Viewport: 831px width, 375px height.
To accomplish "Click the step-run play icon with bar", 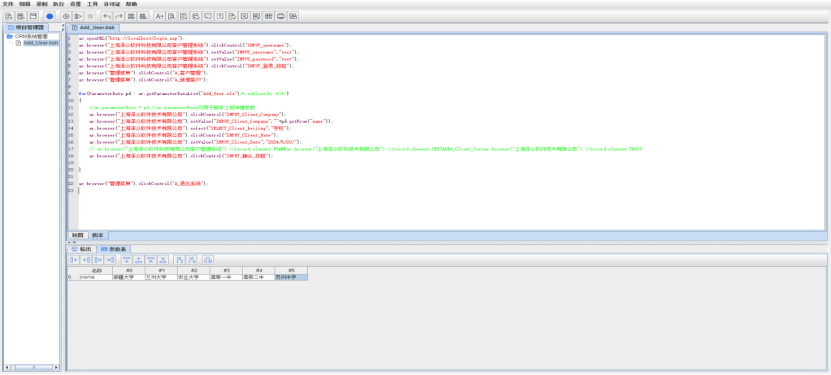I will pyautogui.click(x=78, y=16).
